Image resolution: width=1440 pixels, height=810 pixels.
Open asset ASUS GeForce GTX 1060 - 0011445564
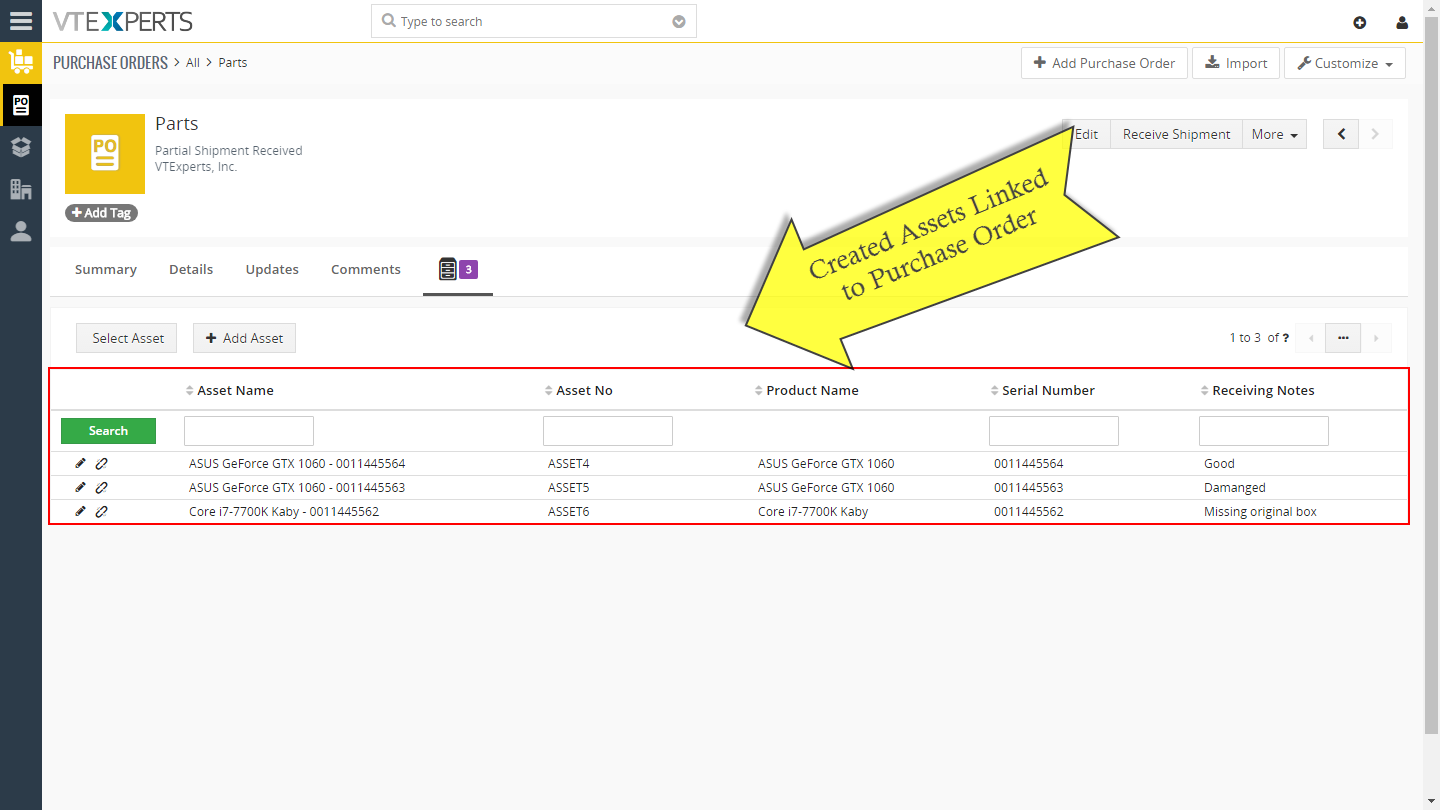click(297, 463)
